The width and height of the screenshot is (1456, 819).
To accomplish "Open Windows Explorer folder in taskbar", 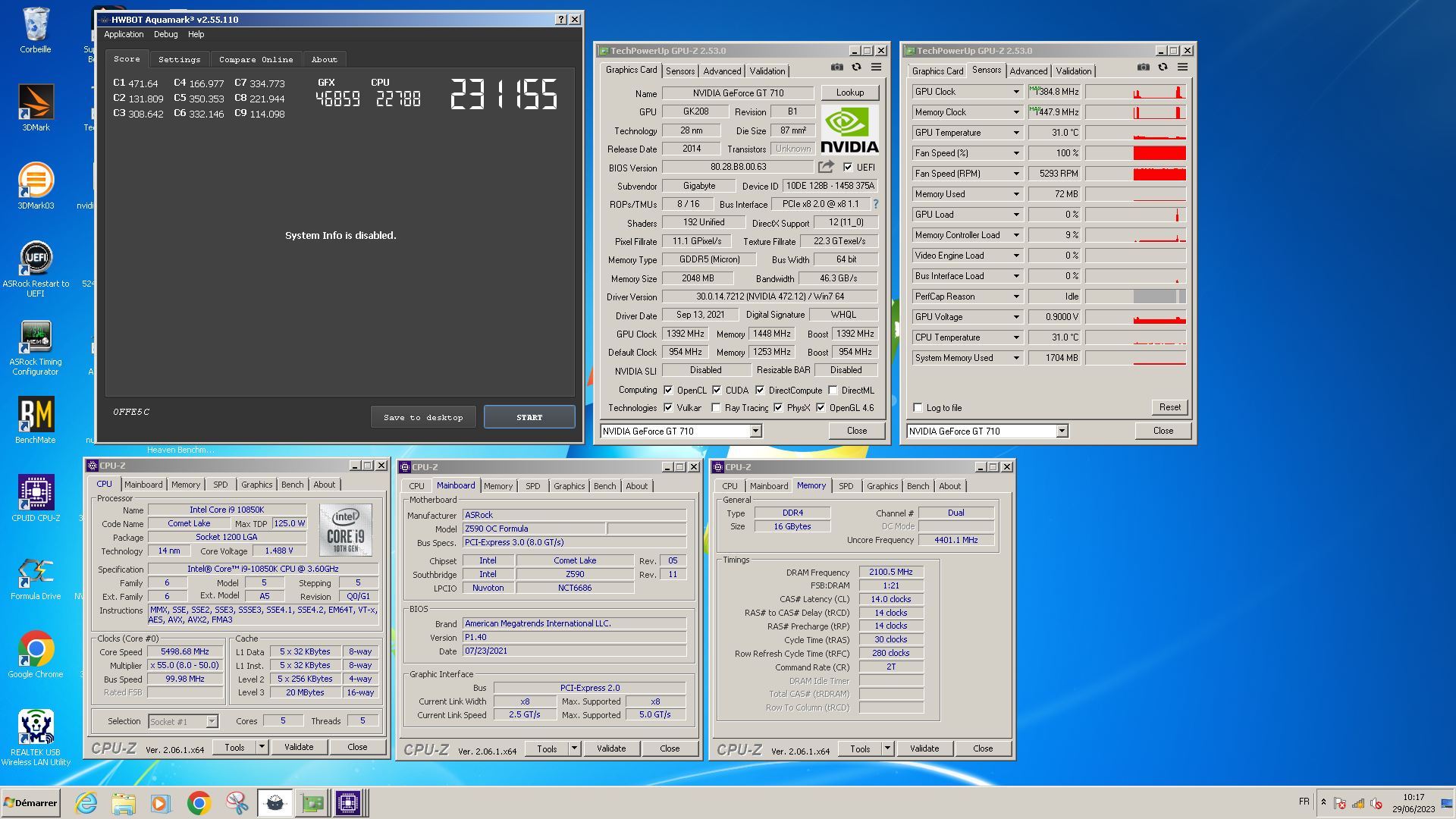I will [123, 803].
